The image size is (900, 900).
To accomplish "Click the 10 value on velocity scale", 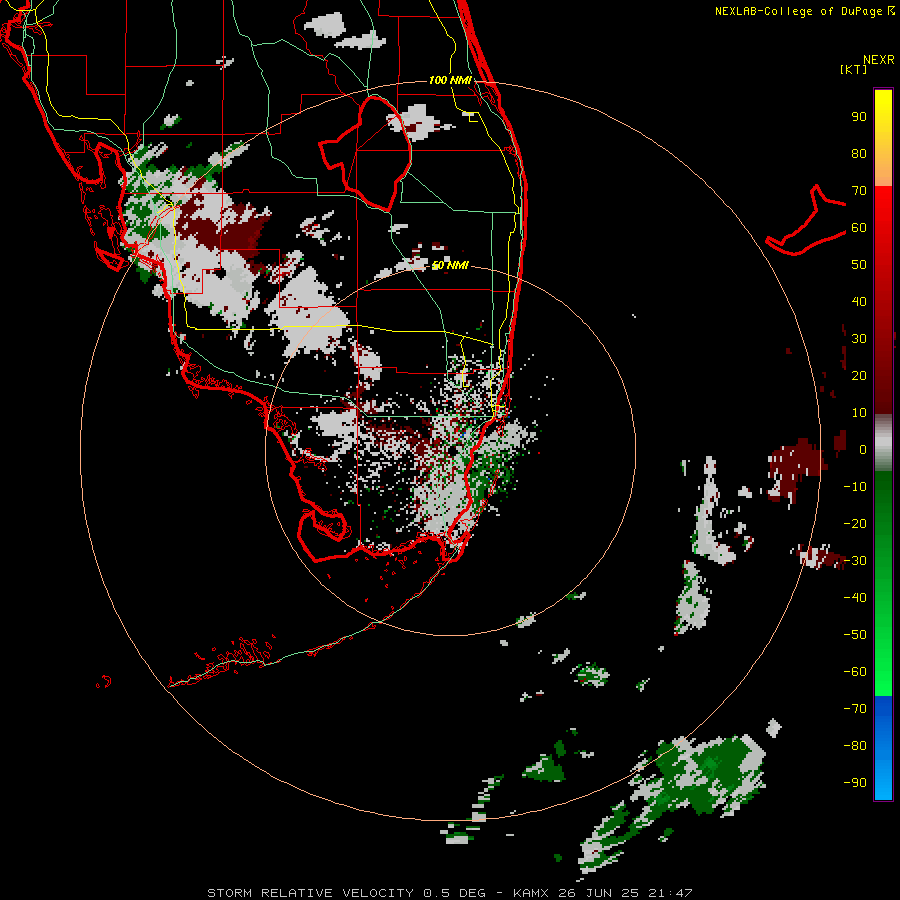I will click(x=859, y=413).
